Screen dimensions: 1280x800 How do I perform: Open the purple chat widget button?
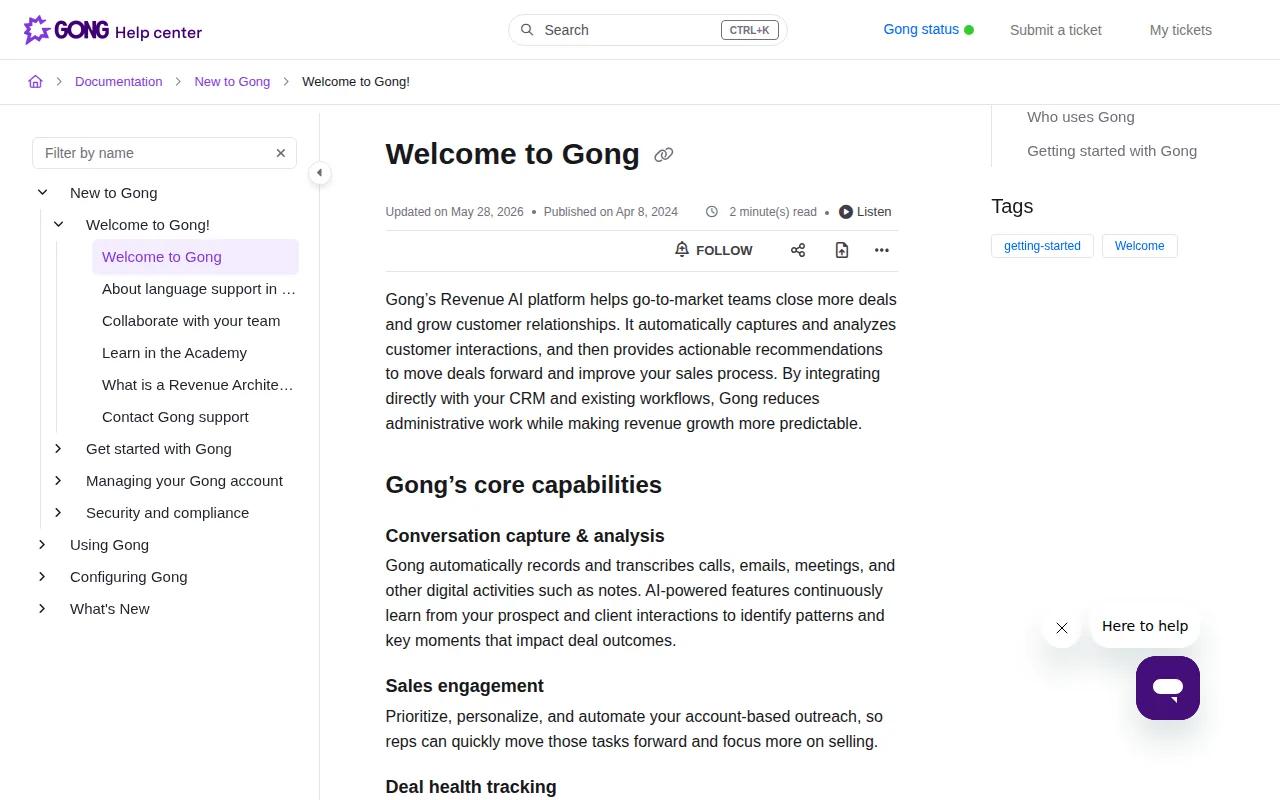click(x=1168, y=688)
